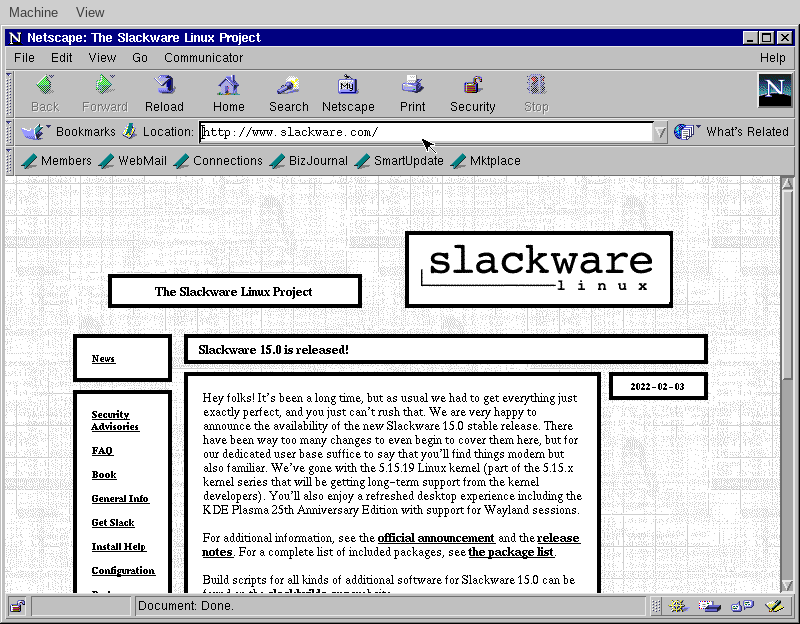Collapse the personal toolbar handle
Screen dimensions: 800x624
pyautogui.click(x=9, y=161)
